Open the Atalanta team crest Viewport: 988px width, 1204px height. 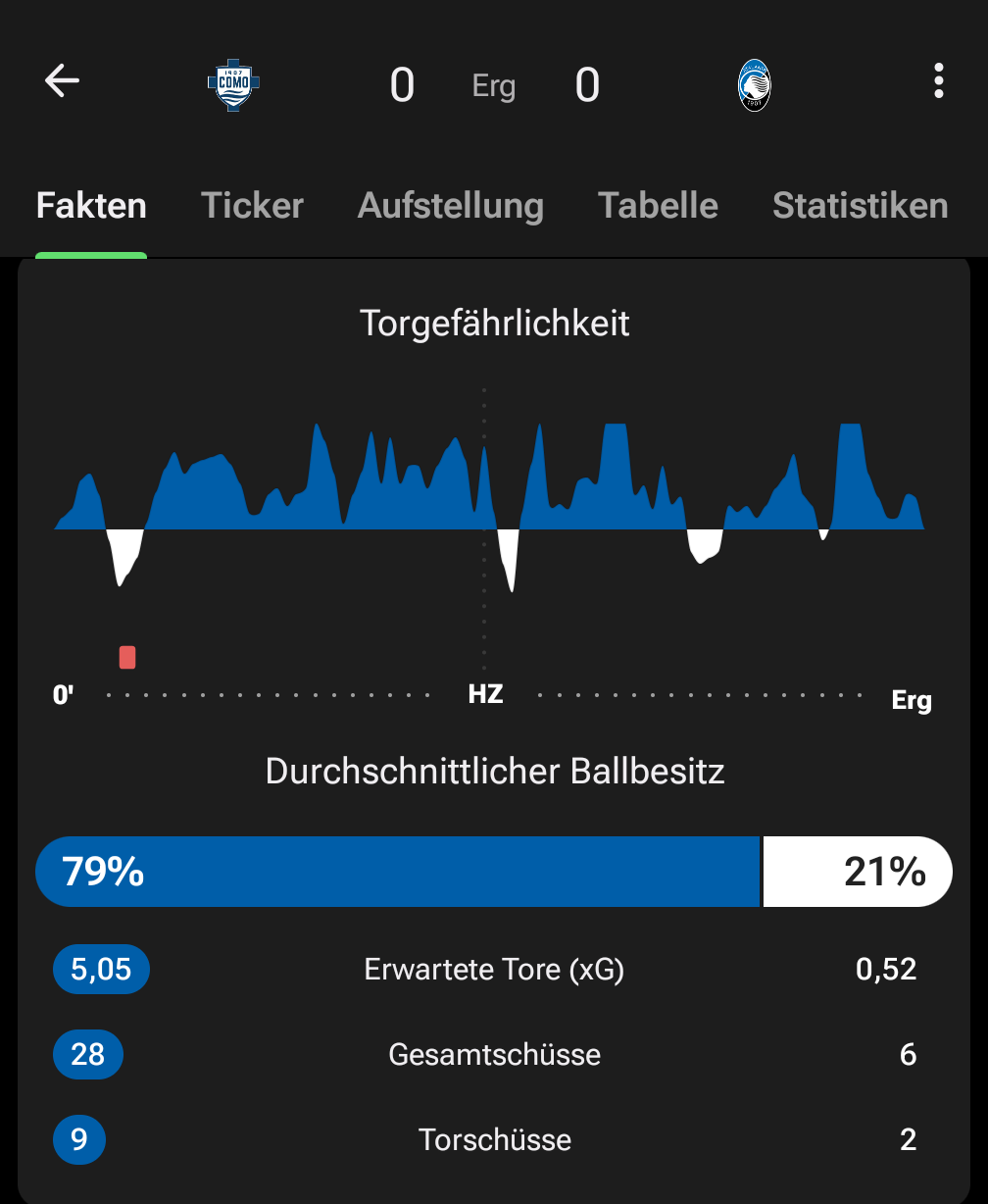click(754, 85)
